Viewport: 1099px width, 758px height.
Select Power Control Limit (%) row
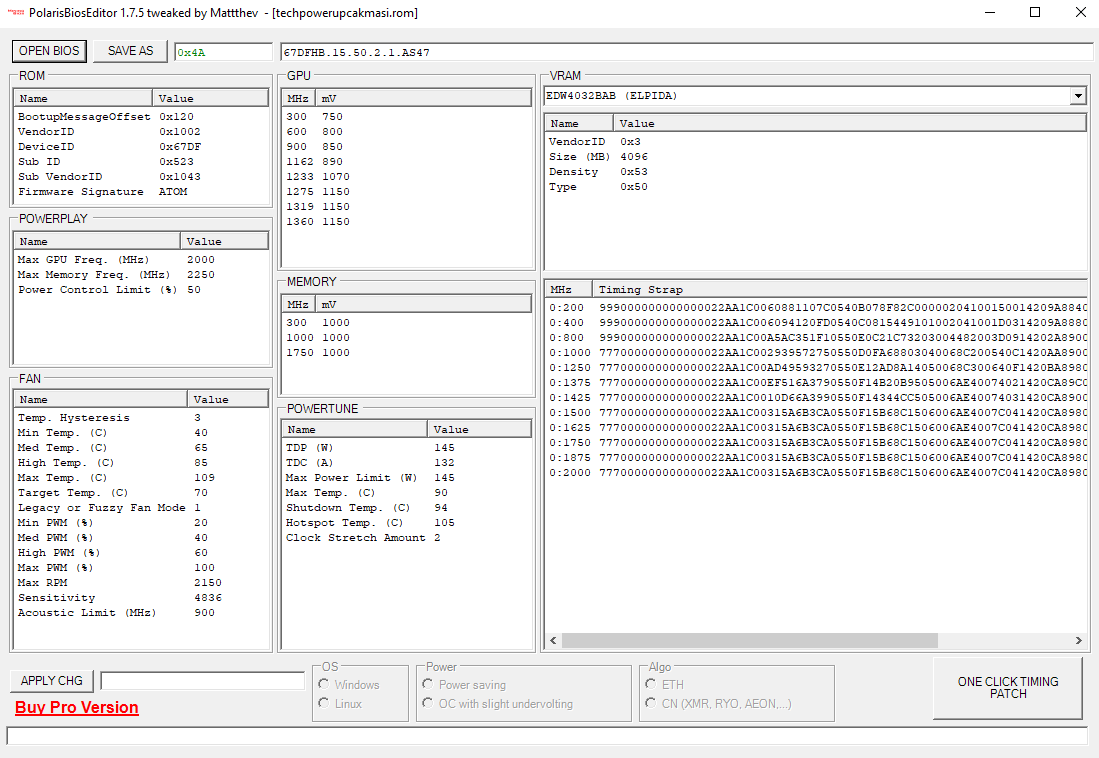coord(141,290)
